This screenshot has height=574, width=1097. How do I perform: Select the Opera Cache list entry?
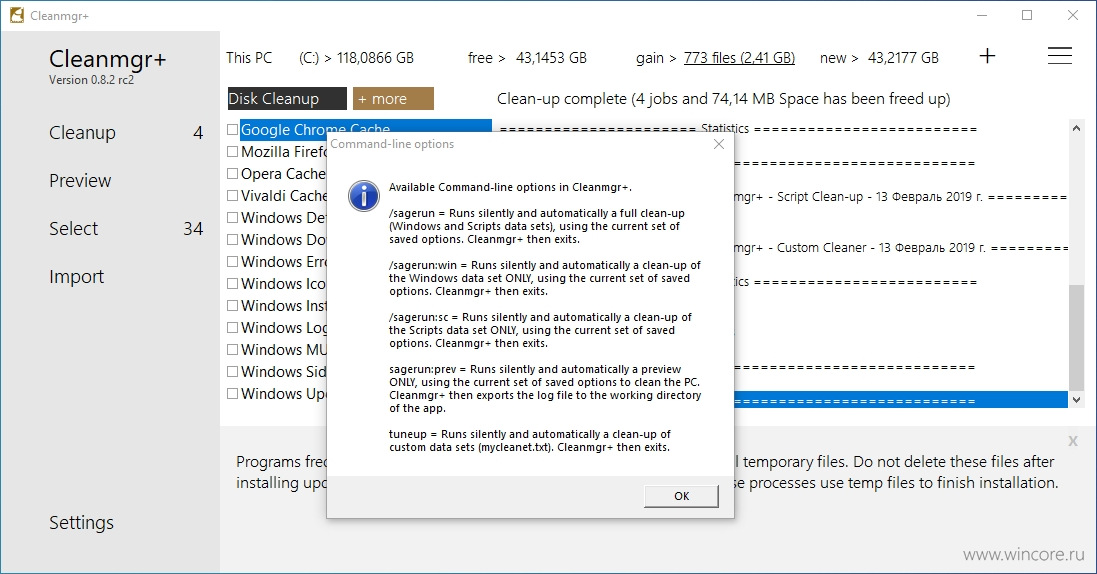point(283,174)
